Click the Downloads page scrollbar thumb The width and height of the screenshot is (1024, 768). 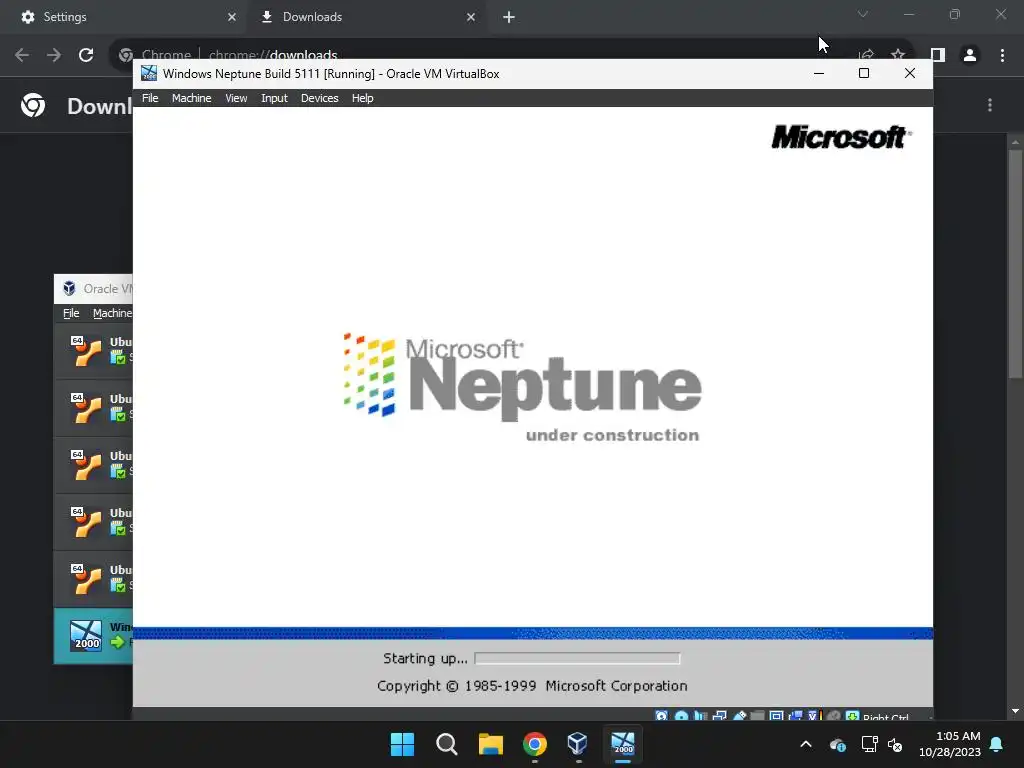click(x=1015, y=263)
